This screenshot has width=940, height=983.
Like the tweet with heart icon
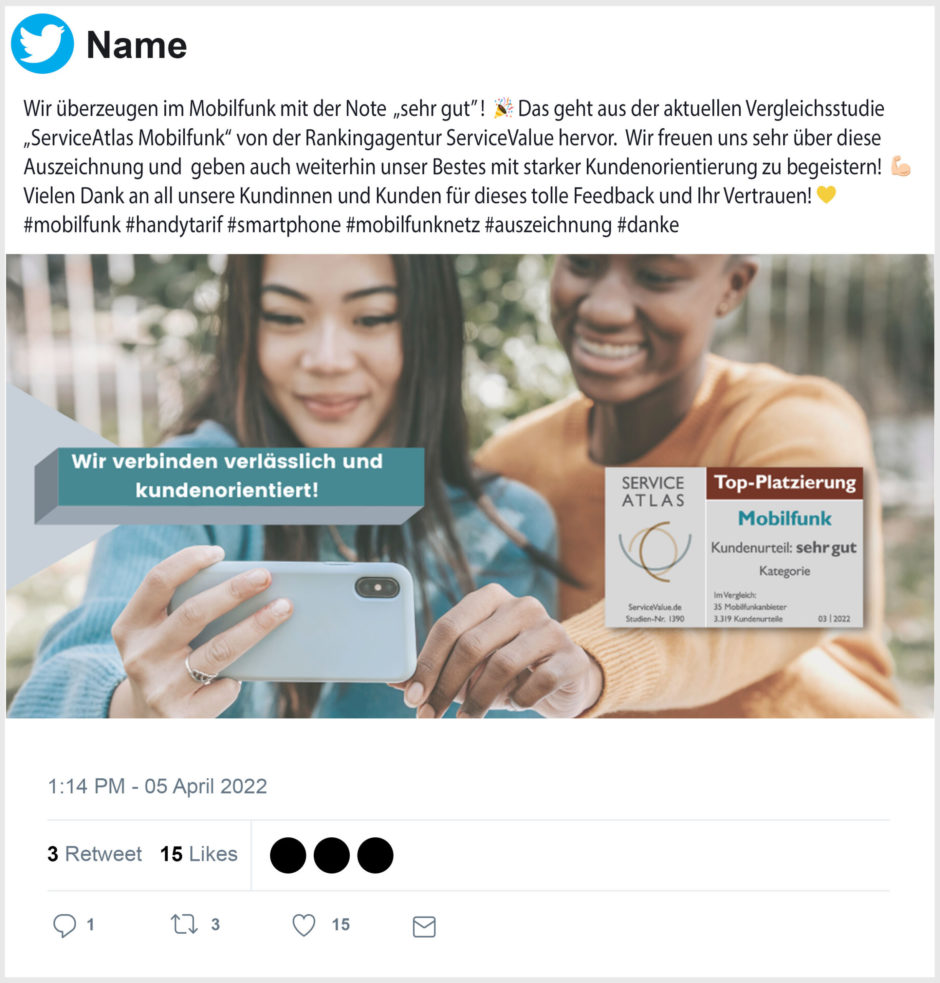pos(304,925)
